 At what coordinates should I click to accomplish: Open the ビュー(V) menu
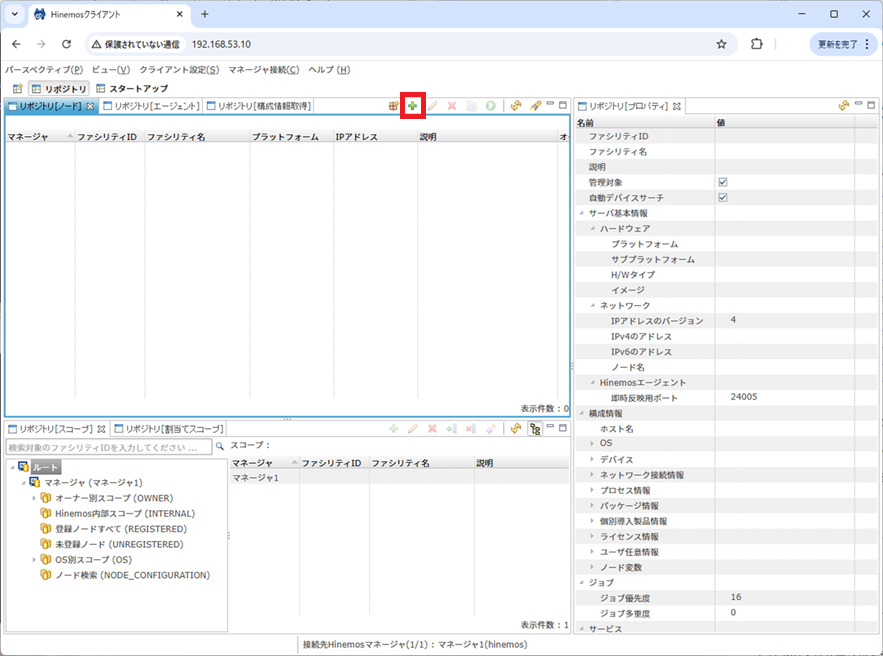(x=111, y=70)
